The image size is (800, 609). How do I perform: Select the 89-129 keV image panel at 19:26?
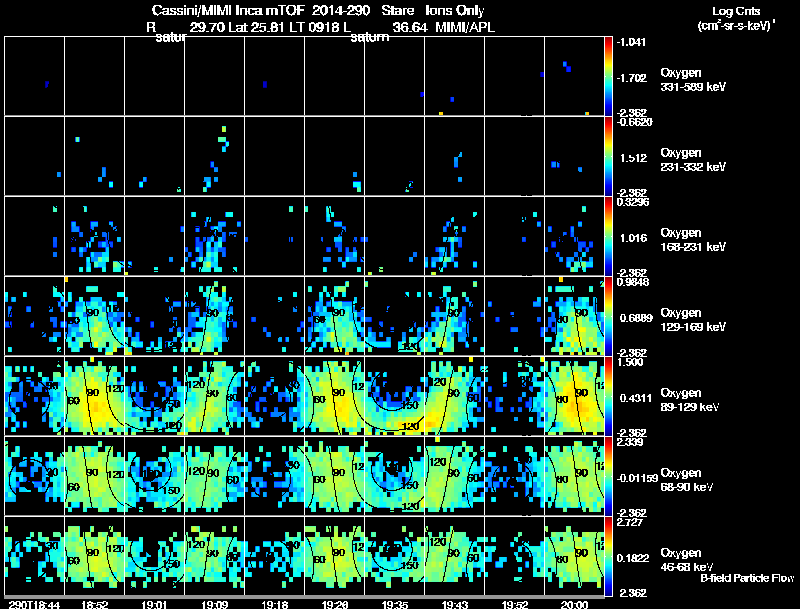click(335, 396)
